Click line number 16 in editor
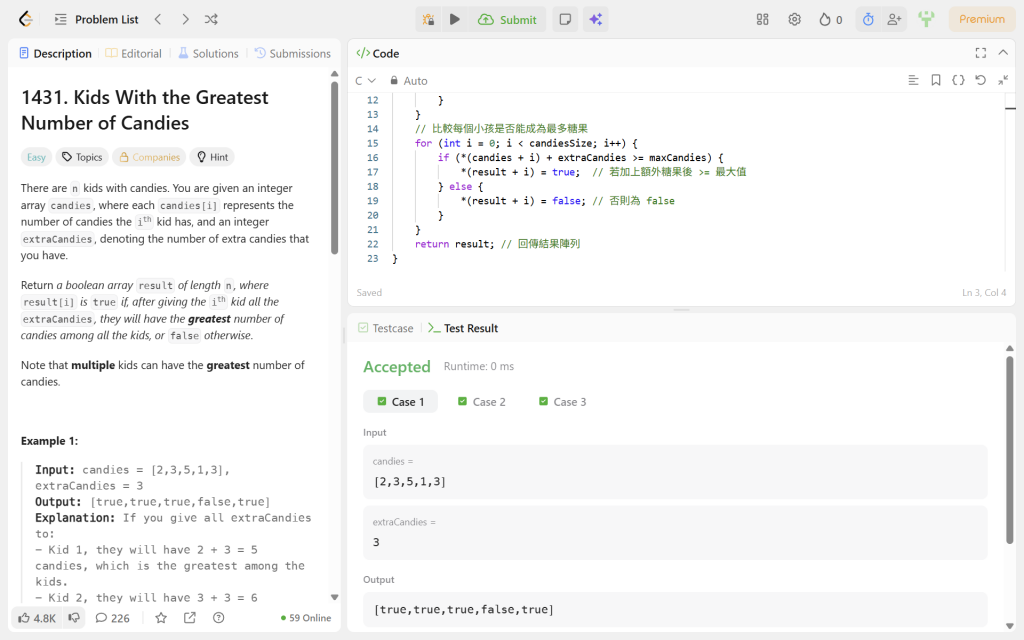Viewport: 1024px width, 640px height. click(372, 157)
